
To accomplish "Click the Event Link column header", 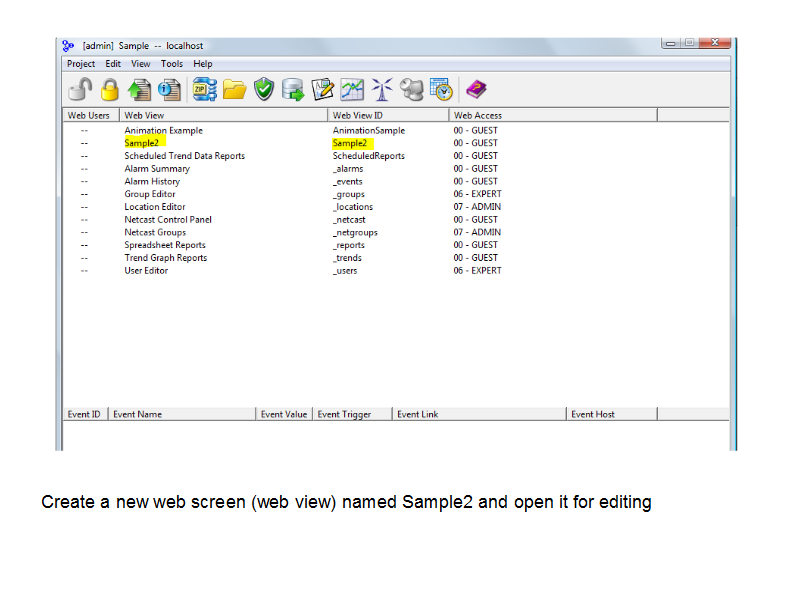I will [x=479, y=414].
